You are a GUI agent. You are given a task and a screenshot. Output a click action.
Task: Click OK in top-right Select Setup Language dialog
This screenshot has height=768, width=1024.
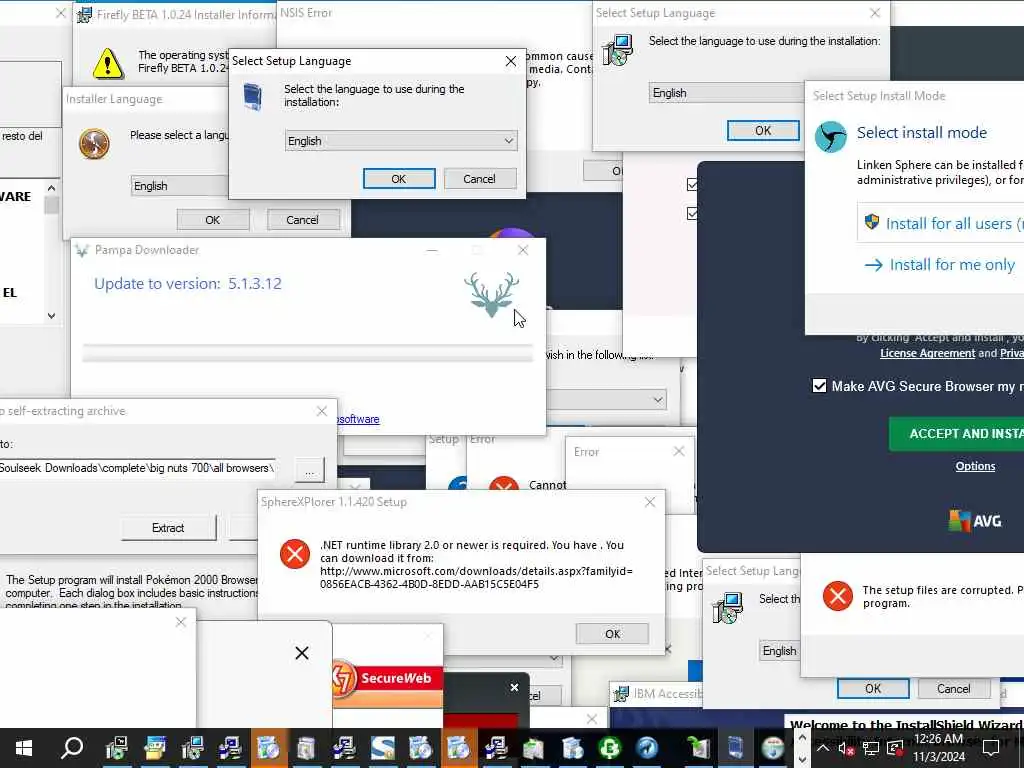click(763, 131)
